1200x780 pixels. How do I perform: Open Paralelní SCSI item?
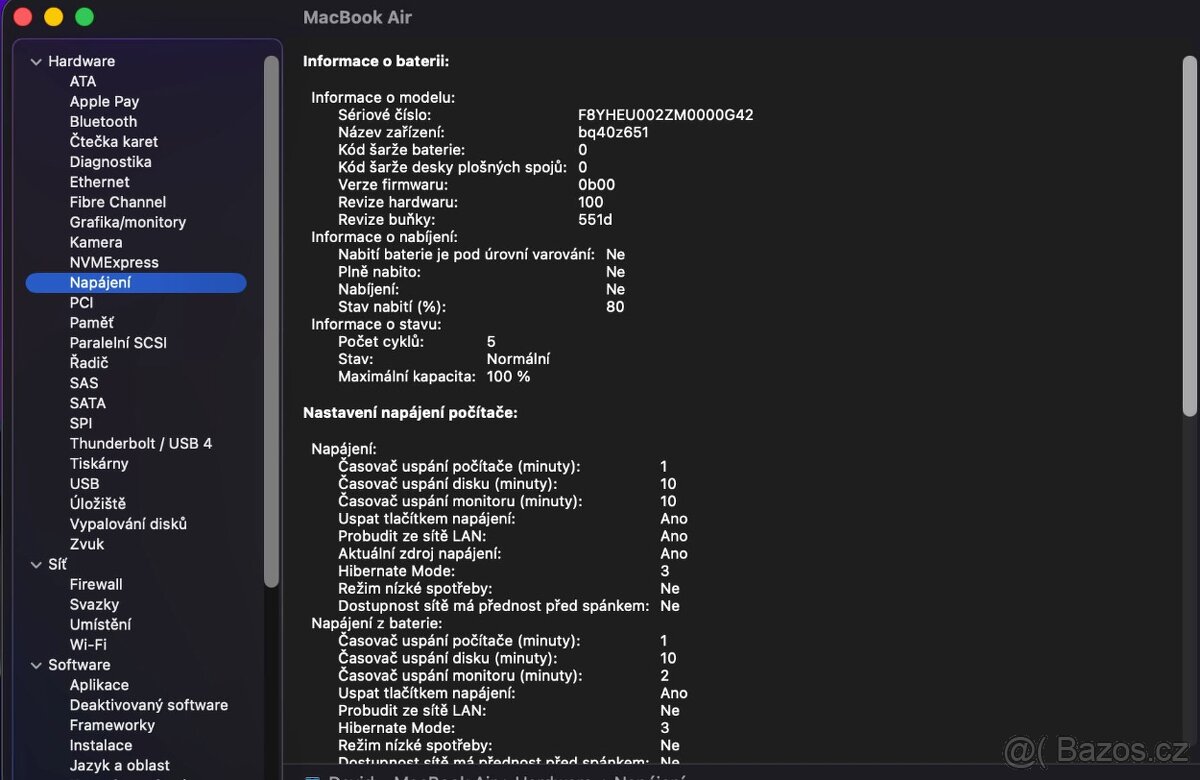coord(118,343)
